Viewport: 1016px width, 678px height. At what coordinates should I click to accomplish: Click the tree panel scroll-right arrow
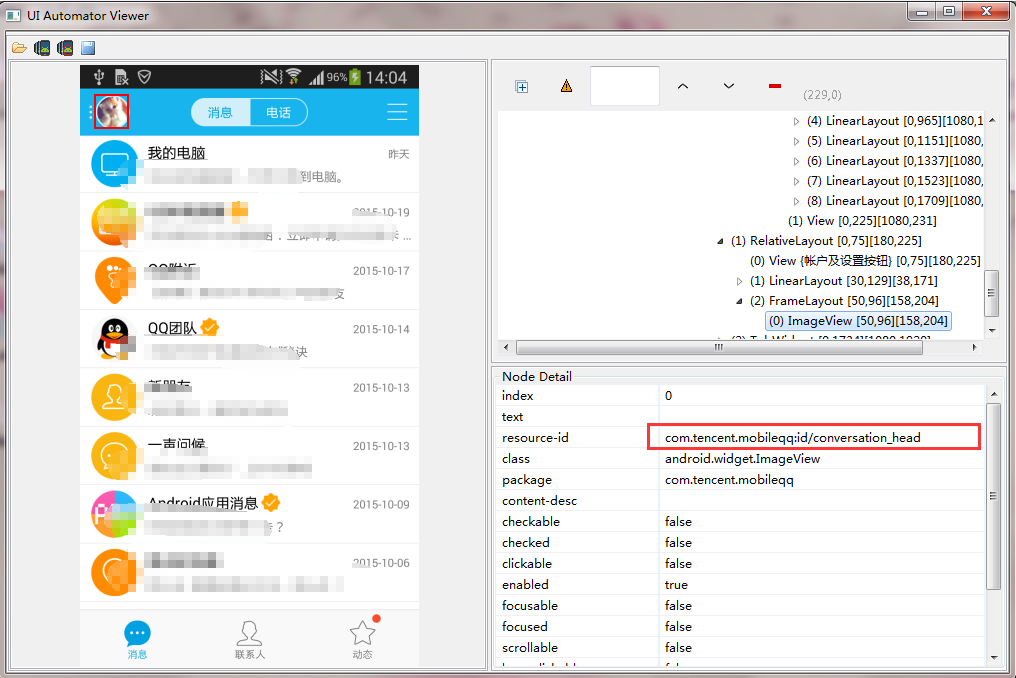coord(975,347)
